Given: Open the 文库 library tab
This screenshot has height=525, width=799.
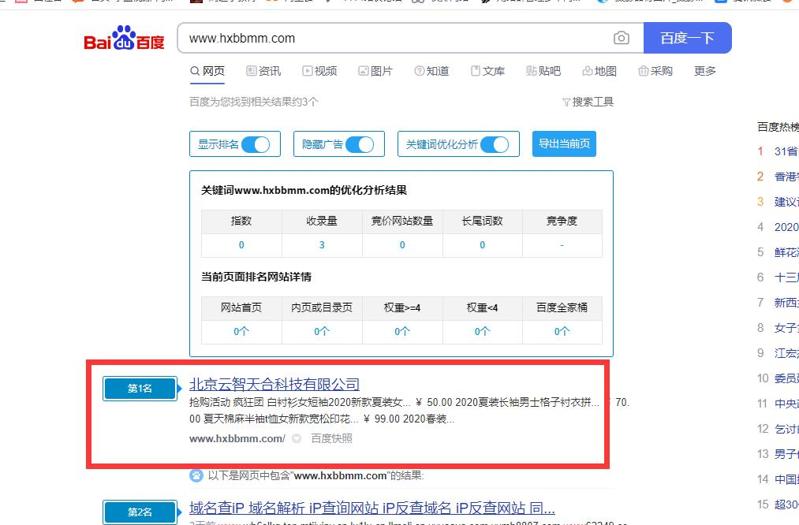Looking at the screenshot, I should tap(487, 71).
